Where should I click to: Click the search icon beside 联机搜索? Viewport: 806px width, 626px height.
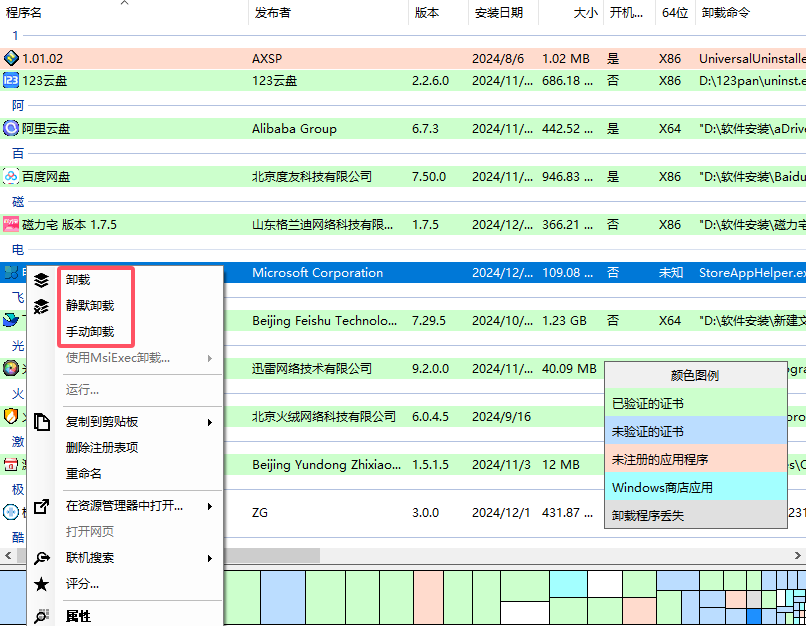click(42, 558)
